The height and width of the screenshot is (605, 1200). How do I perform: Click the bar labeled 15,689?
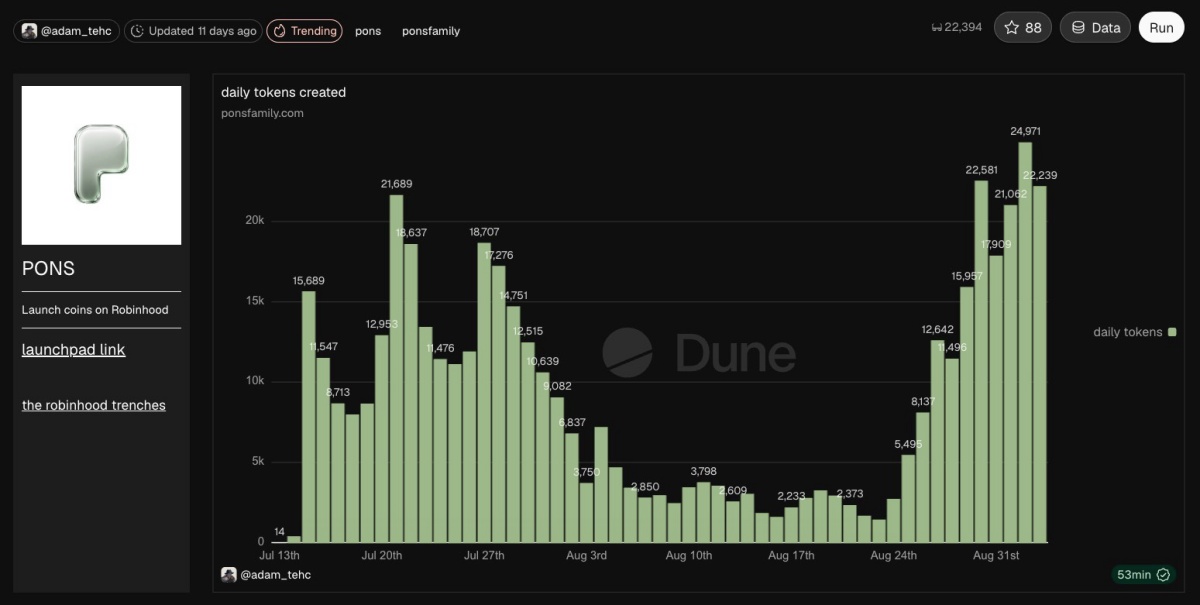coord(309,416)
